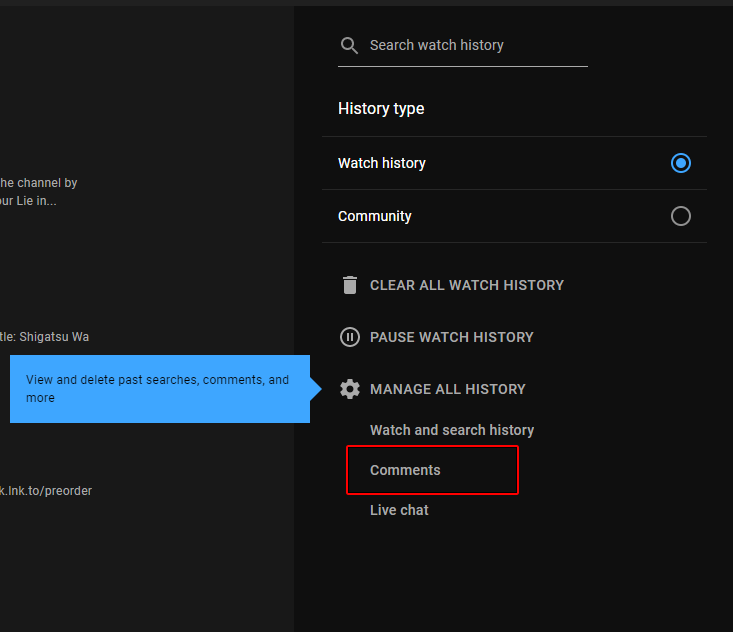Open Watch and search history link

[452, 430]
